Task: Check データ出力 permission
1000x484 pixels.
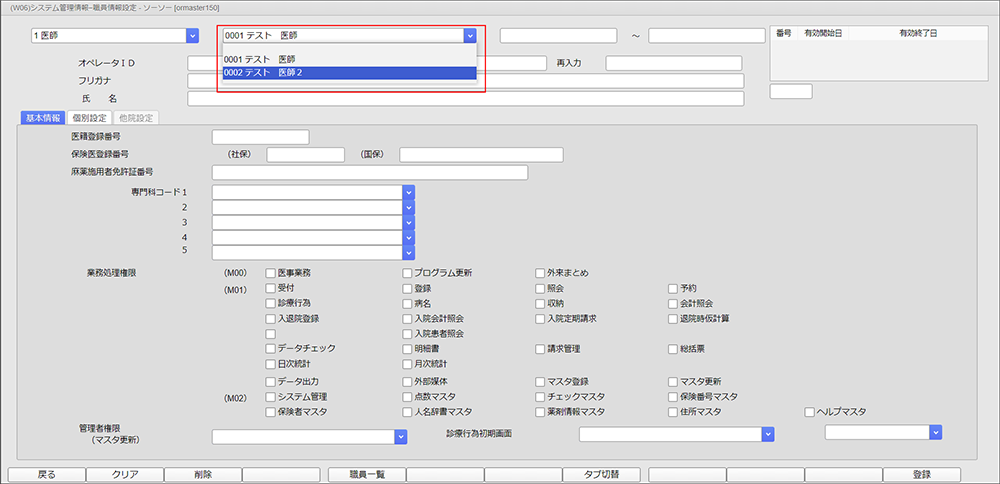Action: 270,382
